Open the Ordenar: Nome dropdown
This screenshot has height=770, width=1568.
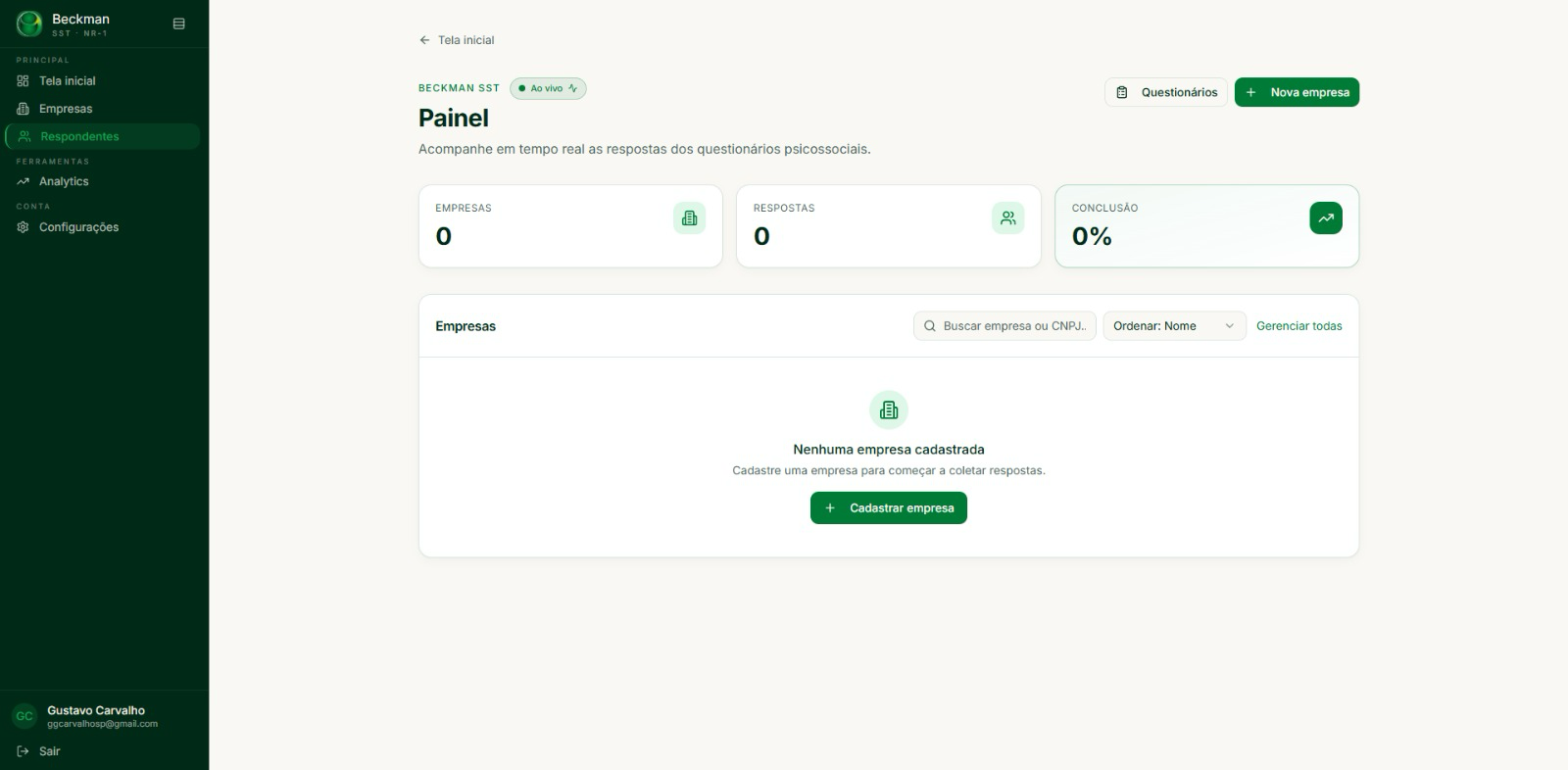pyautogui.click(x=1174, y=326)
